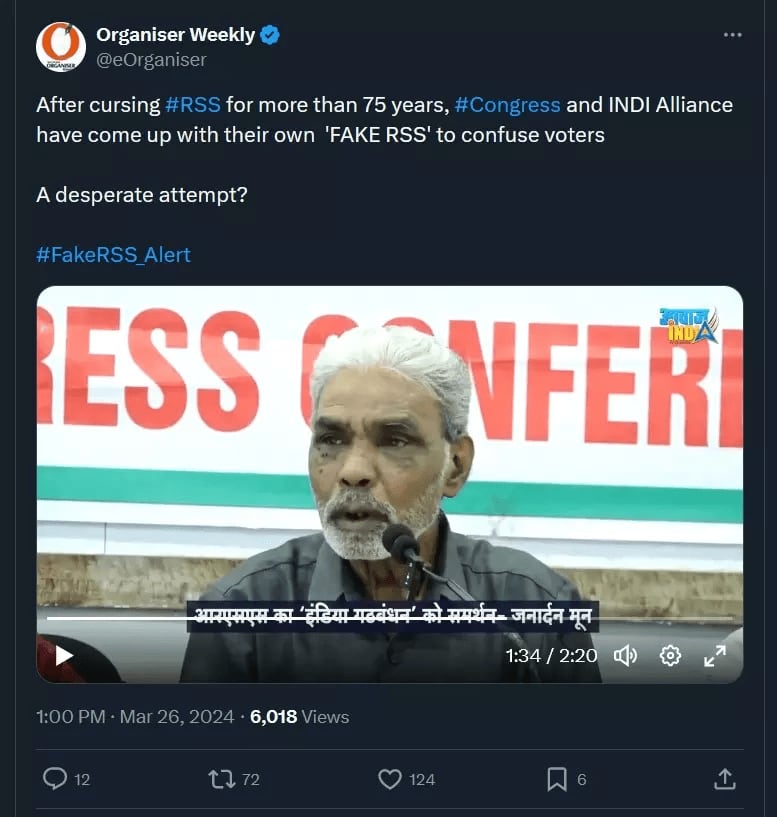Open the share post icon
This screenshot has height=817, width=777.
click(725, 778)
